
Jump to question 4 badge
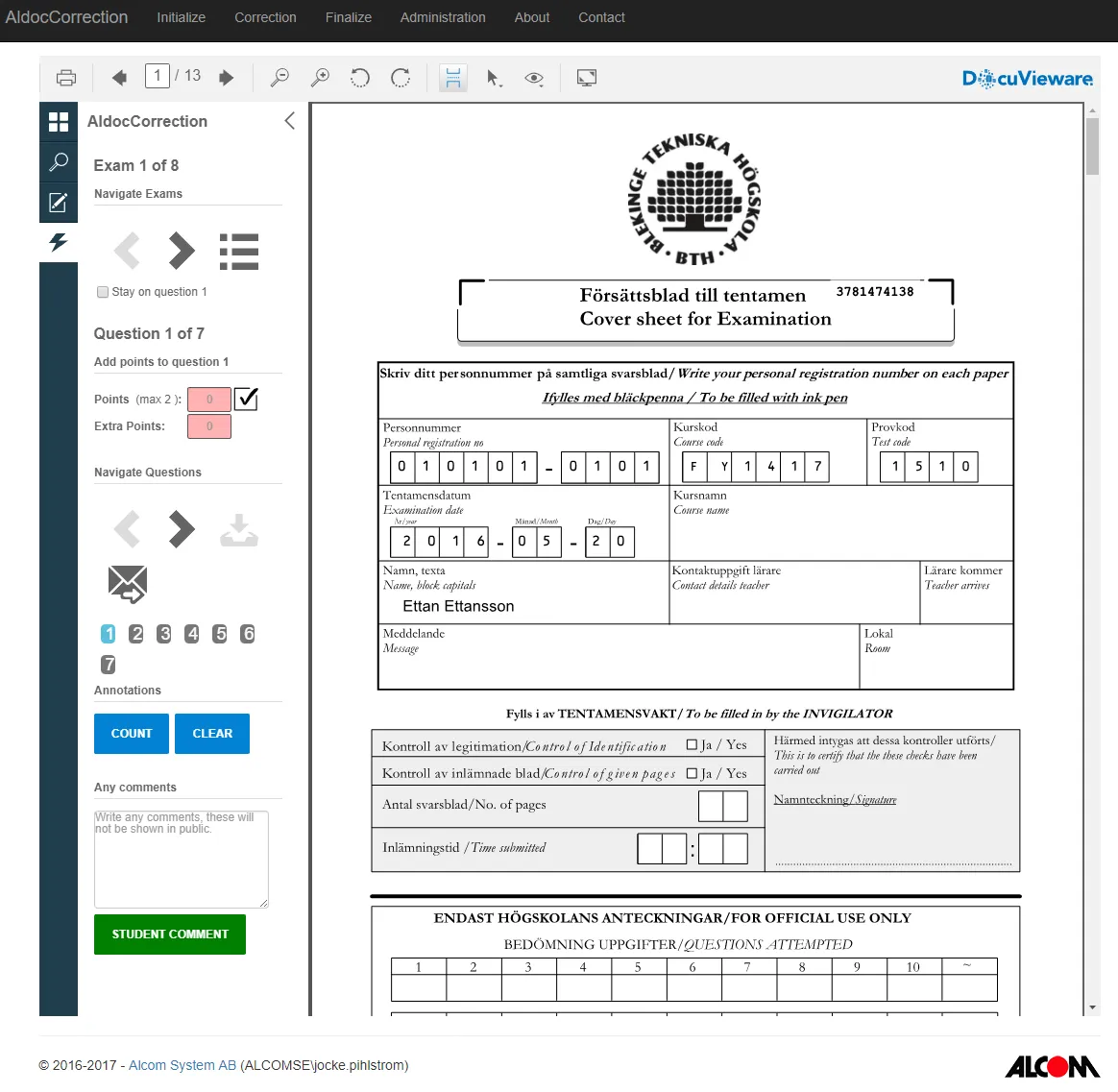click(x=192, y=634)
